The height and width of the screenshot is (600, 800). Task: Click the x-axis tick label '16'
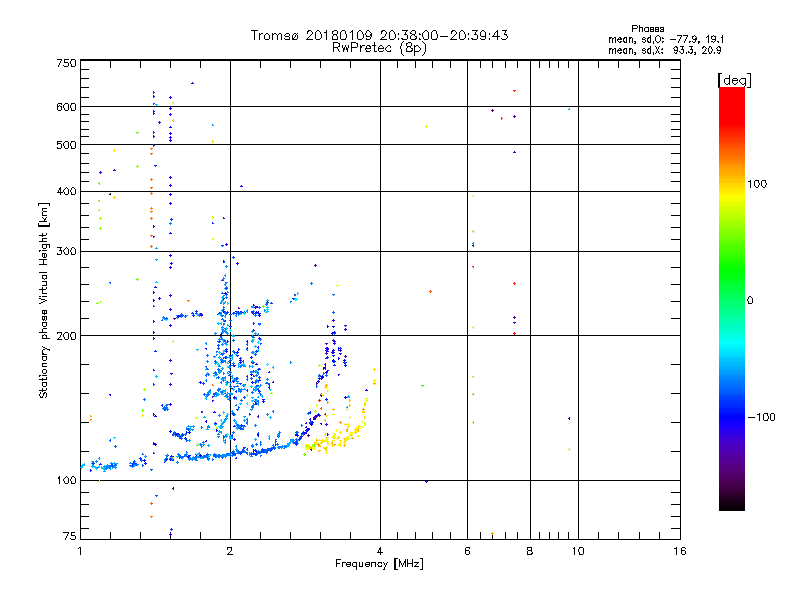click(x=680, y=551)
